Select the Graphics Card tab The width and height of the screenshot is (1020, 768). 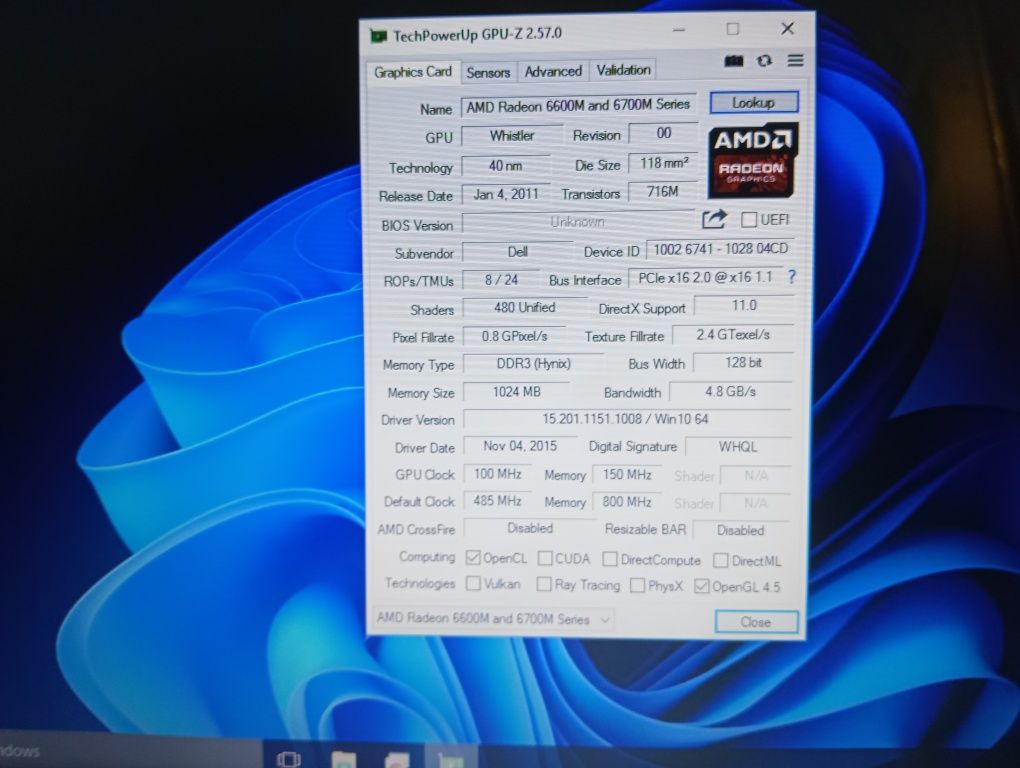click(x=412, y=72)
